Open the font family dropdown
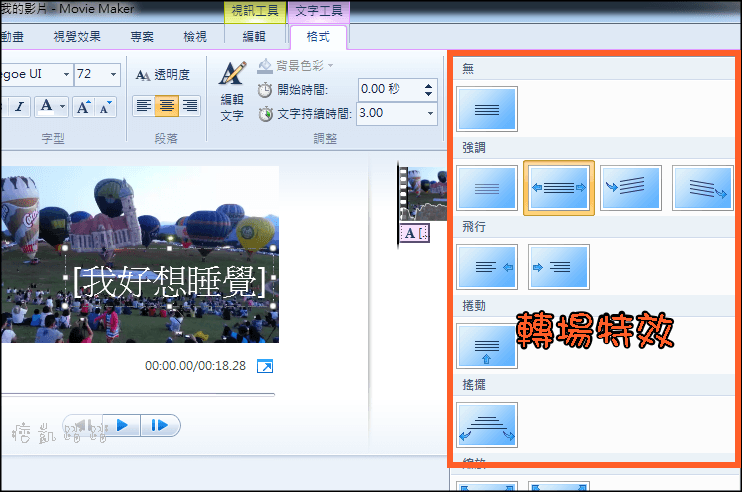This screenshot has width=742, height=492. [66, 74]
